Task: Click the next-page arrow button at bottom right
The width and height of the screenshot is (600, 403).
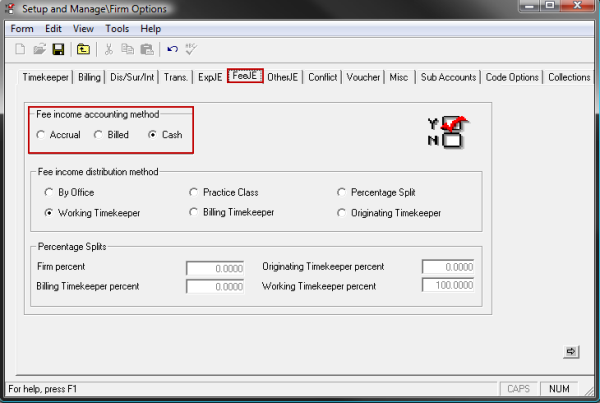Action: tap(571, 351)
